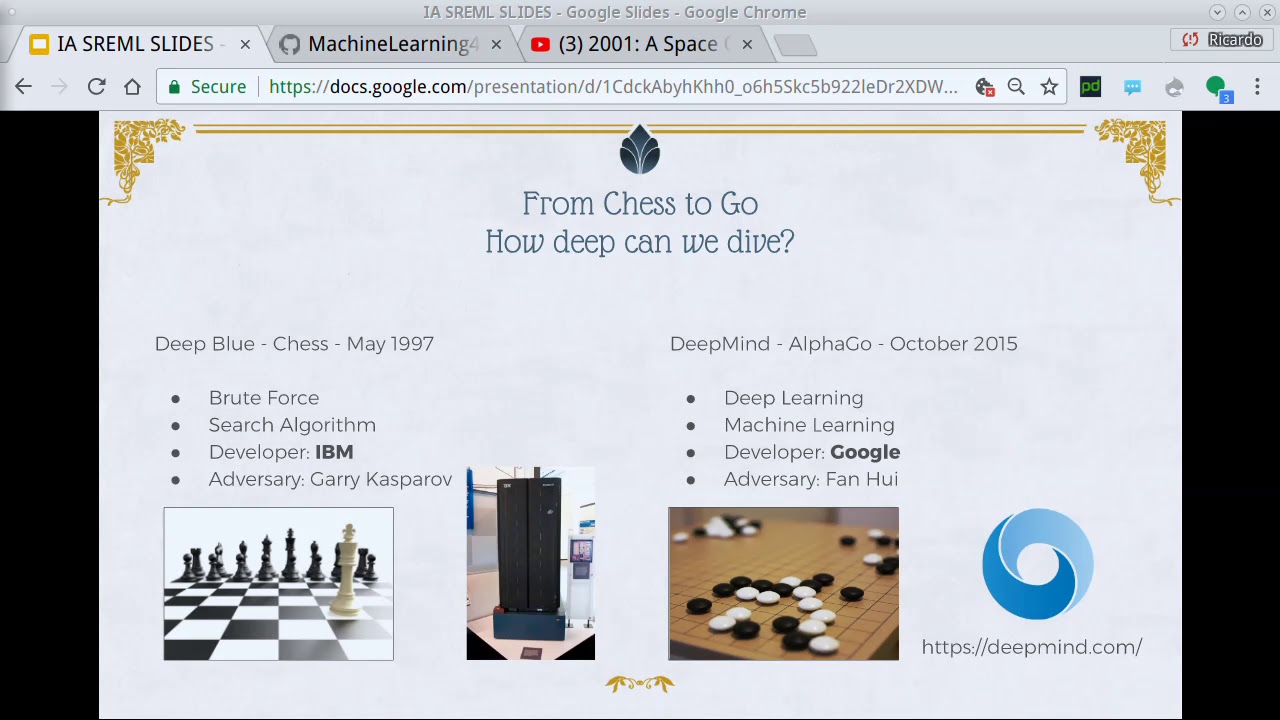
Task: Minimize the Chrome window
Action: pos(1217,12)
